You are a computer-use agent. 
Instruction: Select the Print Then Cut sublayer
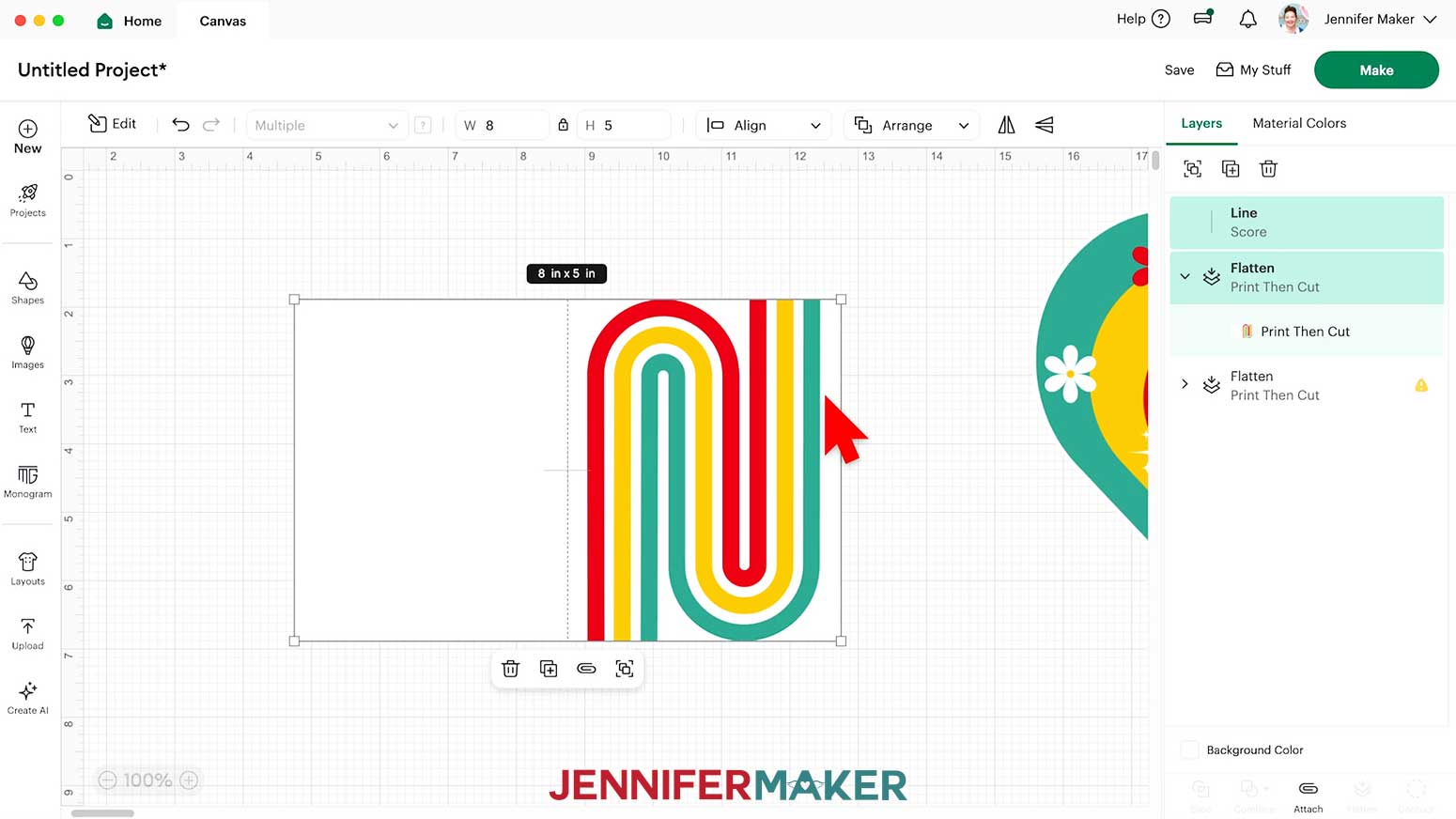[1307, 332]
